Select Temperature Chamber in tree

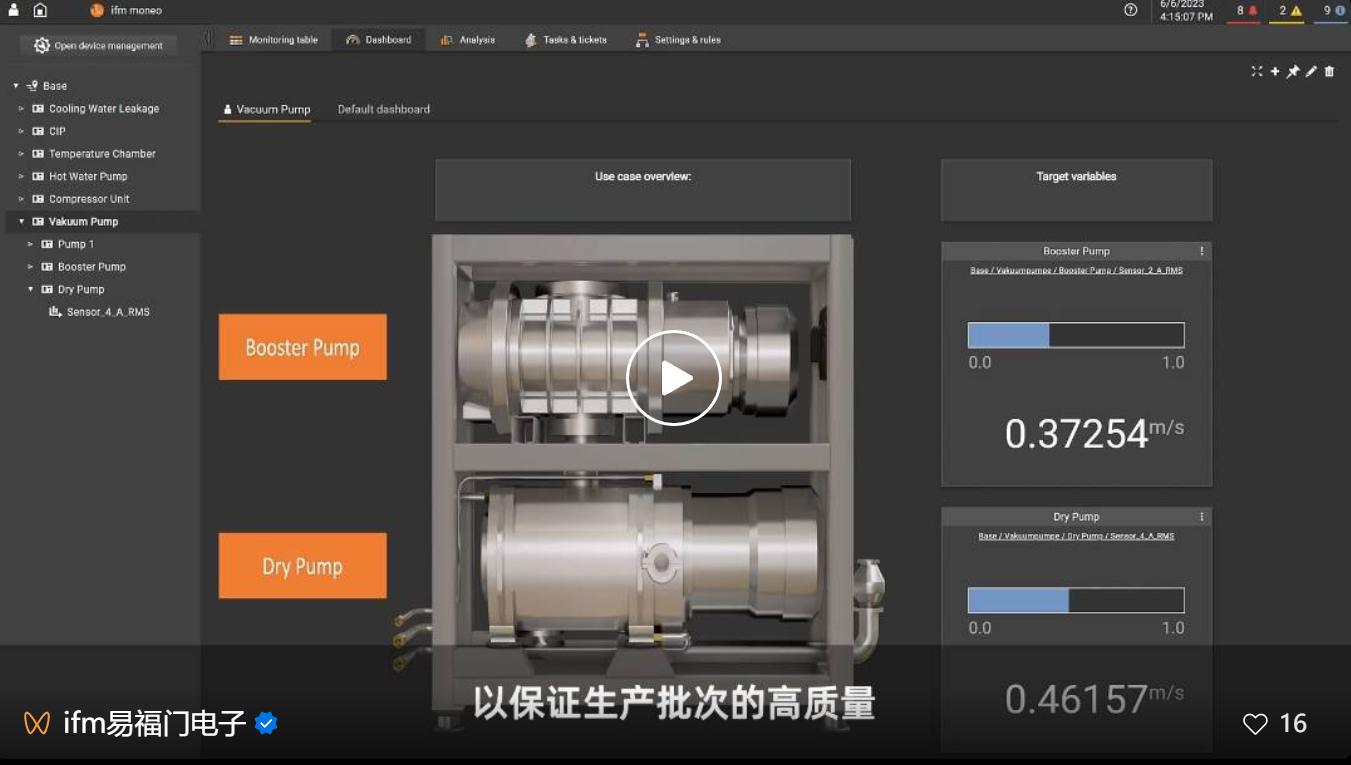click(x=102, y=154)
